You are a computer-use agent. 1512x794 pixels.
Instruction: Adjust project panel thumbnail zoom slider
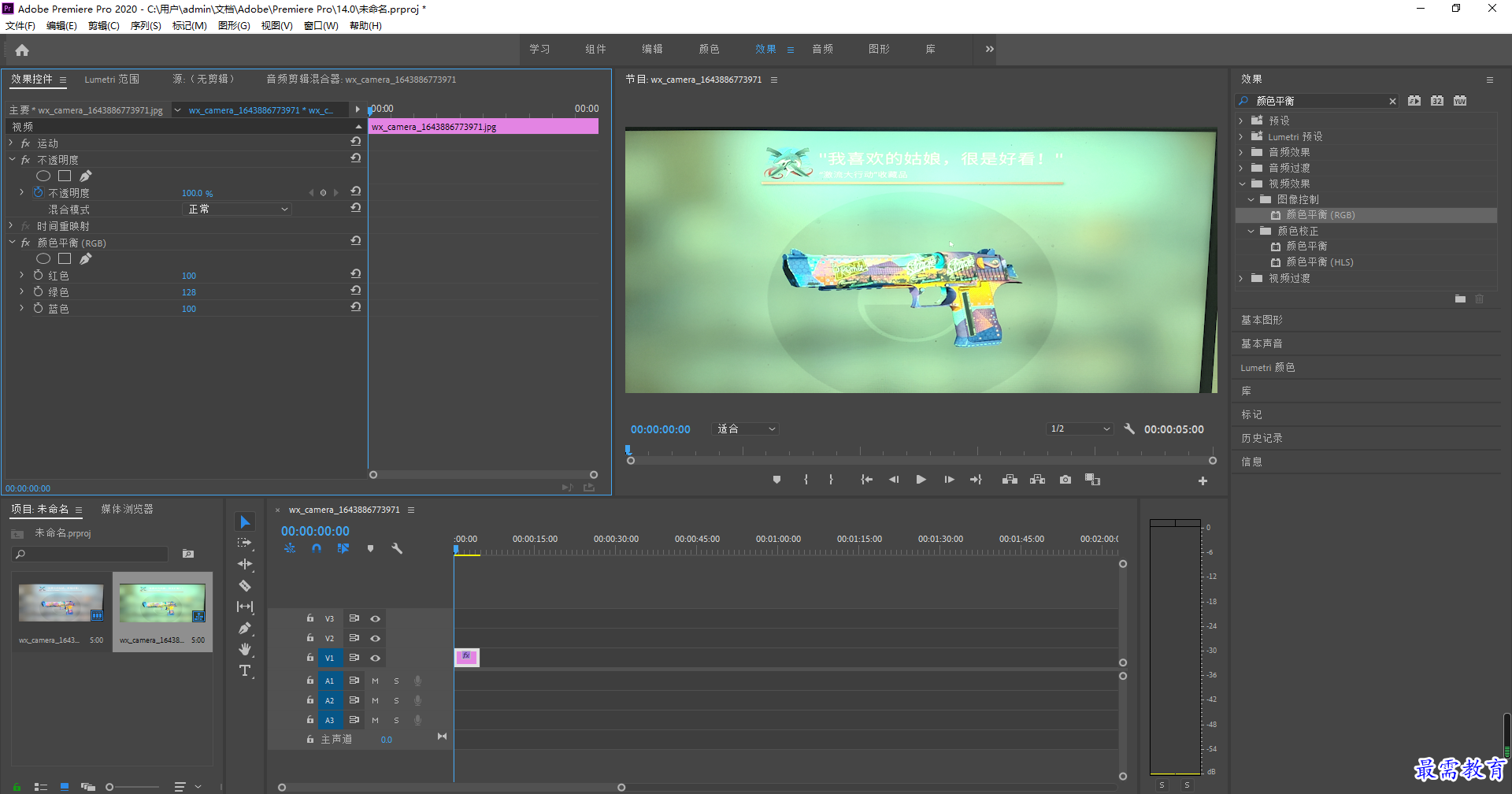click(x=110, y=787)
